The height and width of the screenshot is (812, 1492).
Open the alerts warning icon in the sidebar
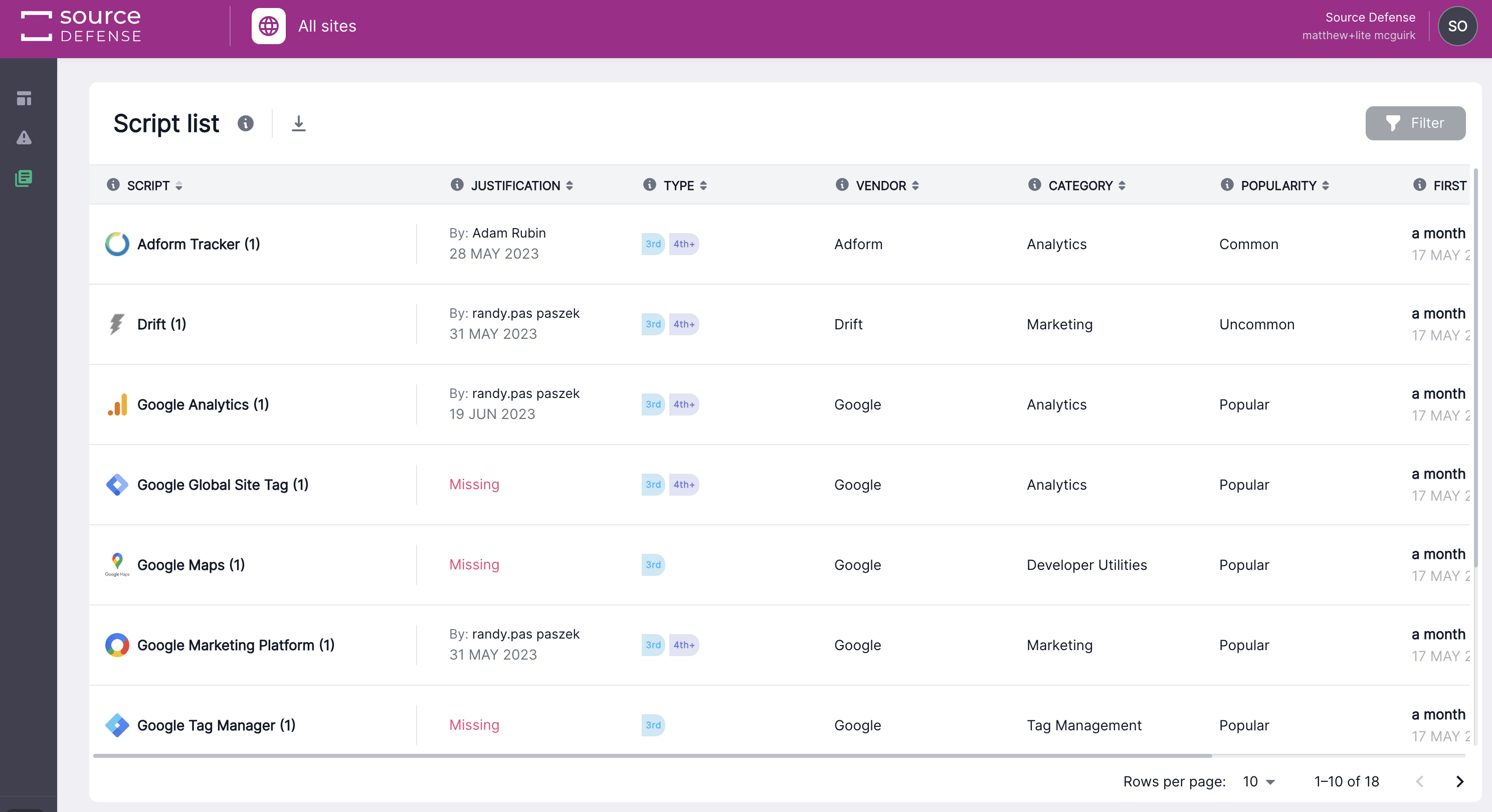click(x=24, y=138)
